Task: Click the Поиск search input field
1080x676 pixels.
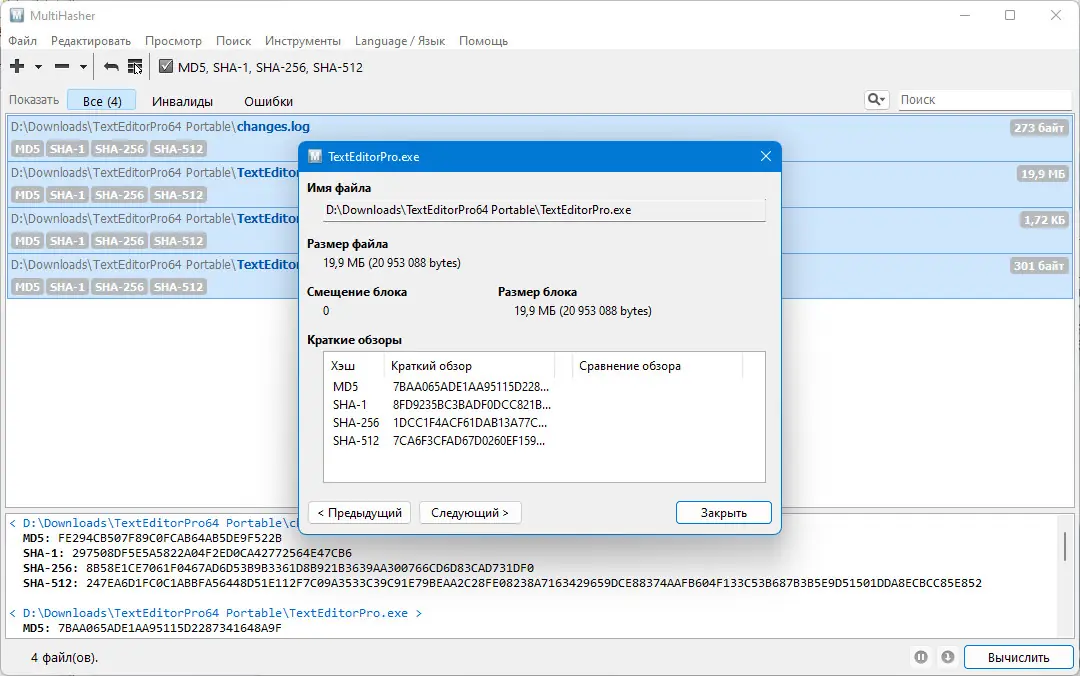Action: [985, 99]
